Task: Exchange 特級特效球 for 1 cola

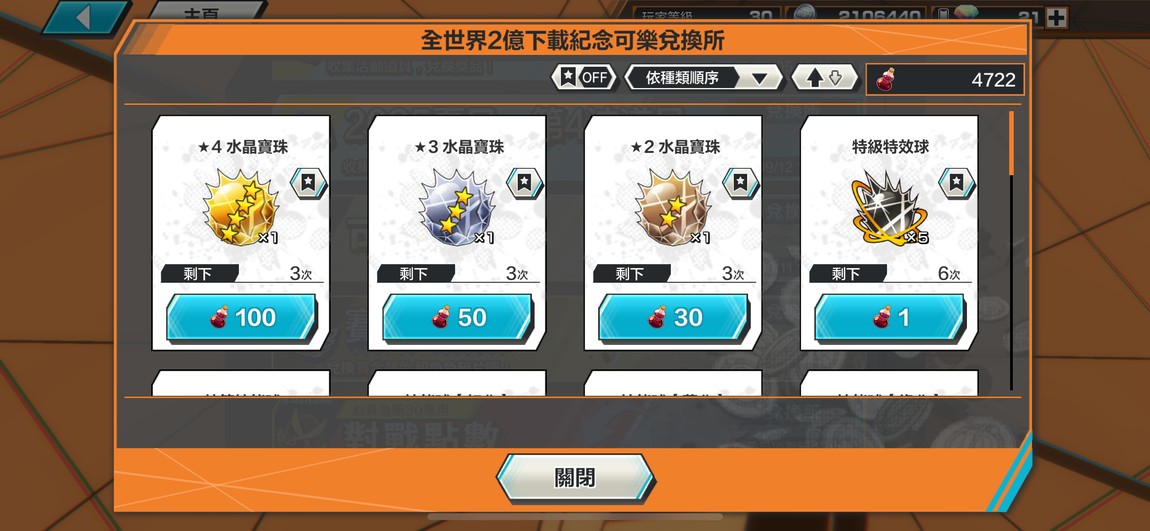Action: [x=890, y=318]
